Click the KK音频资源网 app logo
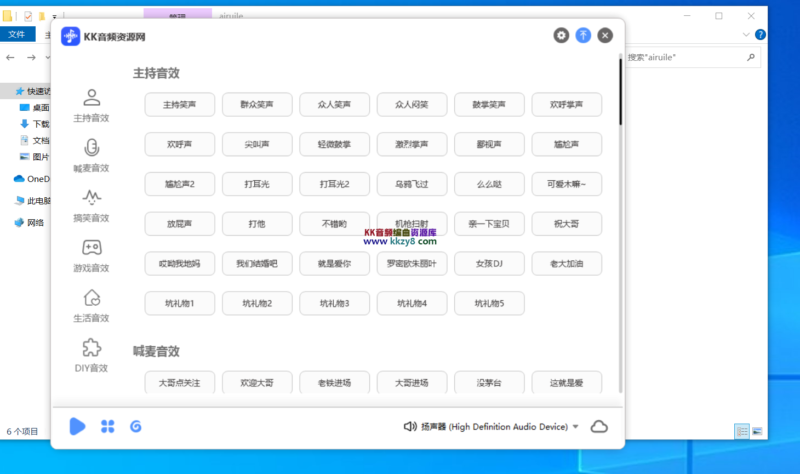The width and height of the screenshot is (800, 474). click(70, 36)
